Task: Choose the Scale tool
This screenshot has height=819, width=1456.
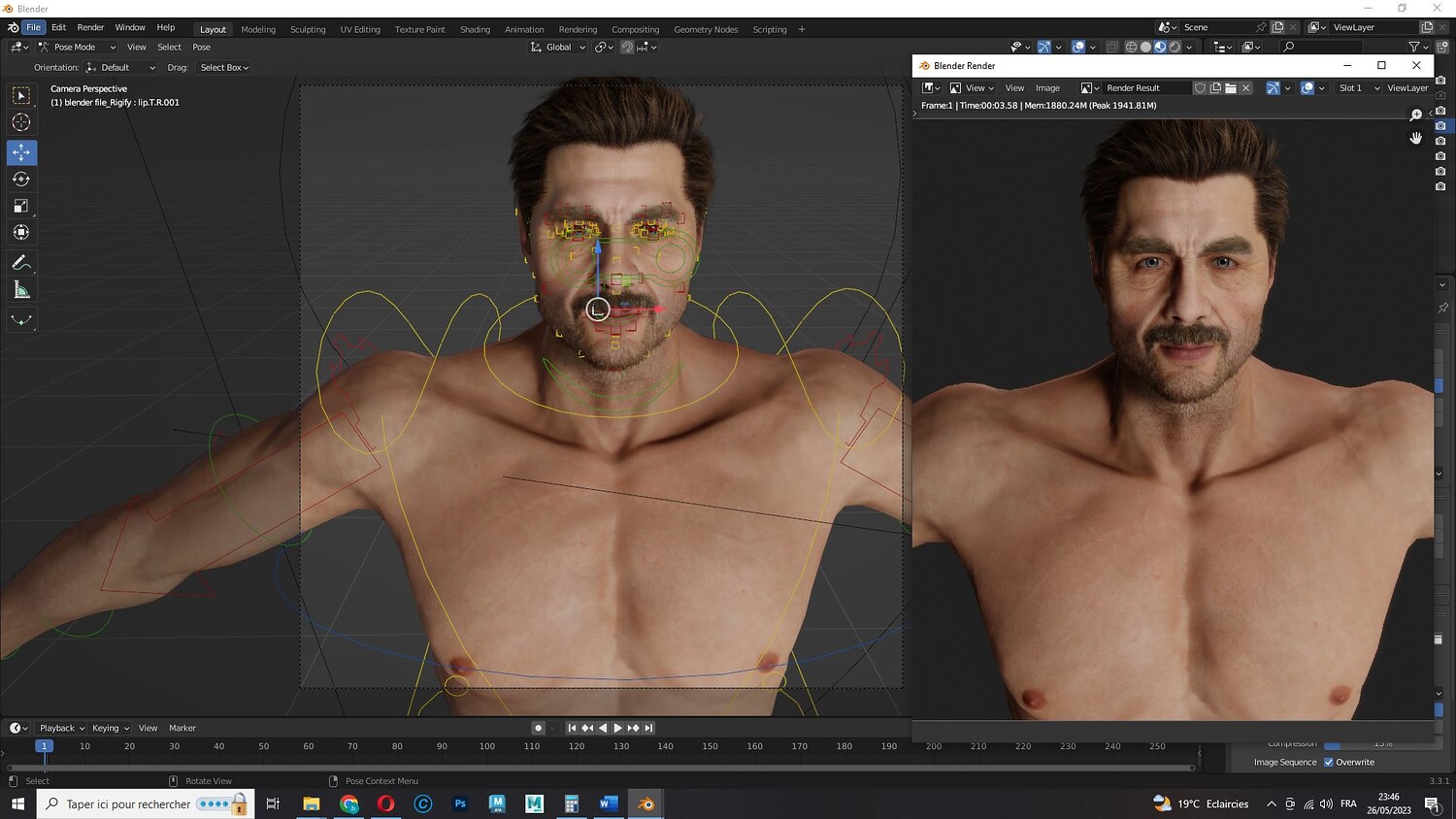Action: [x=21, y=206]
